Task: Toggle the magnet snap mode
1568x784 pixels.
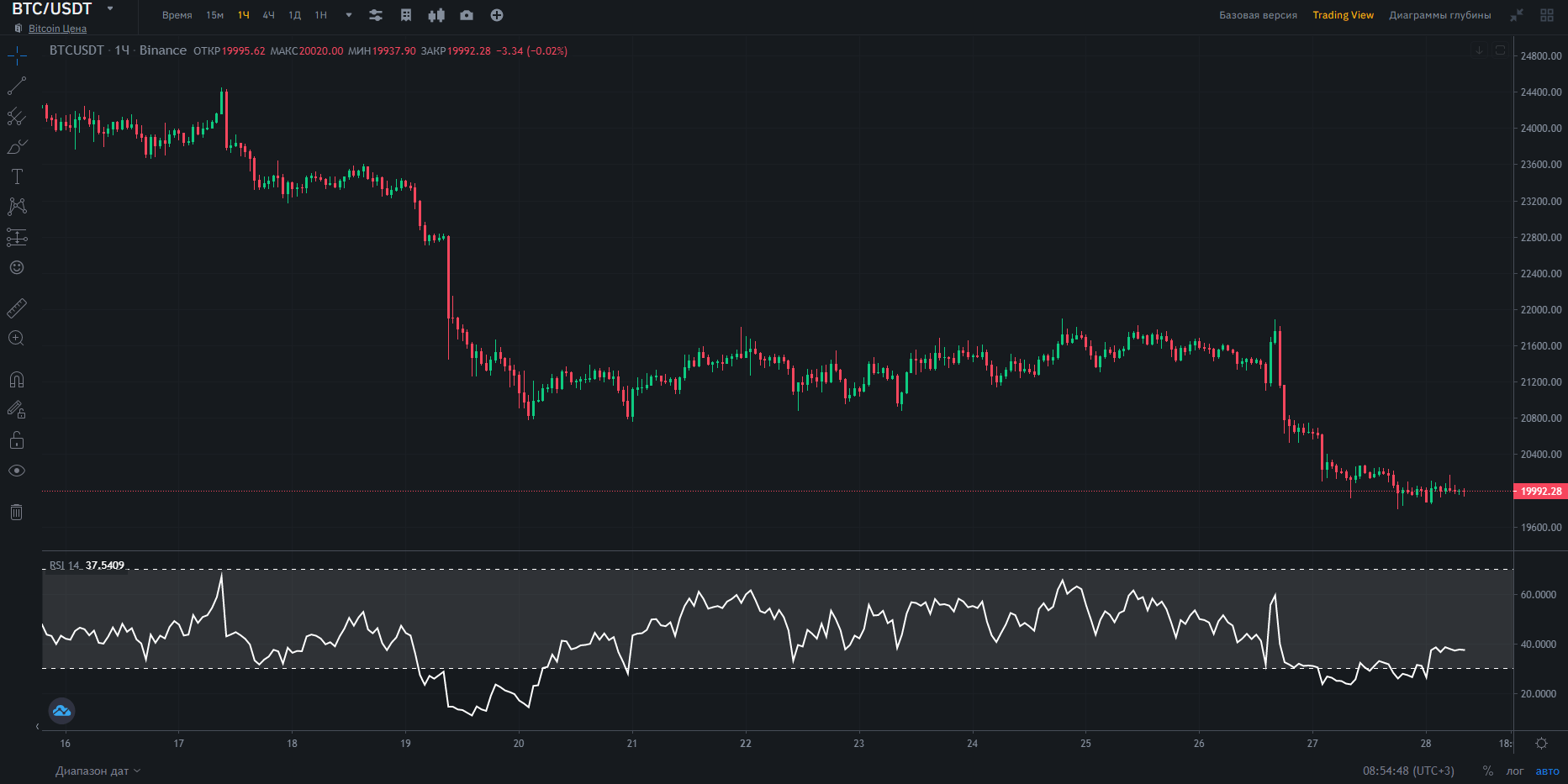Action: (17, 380)
